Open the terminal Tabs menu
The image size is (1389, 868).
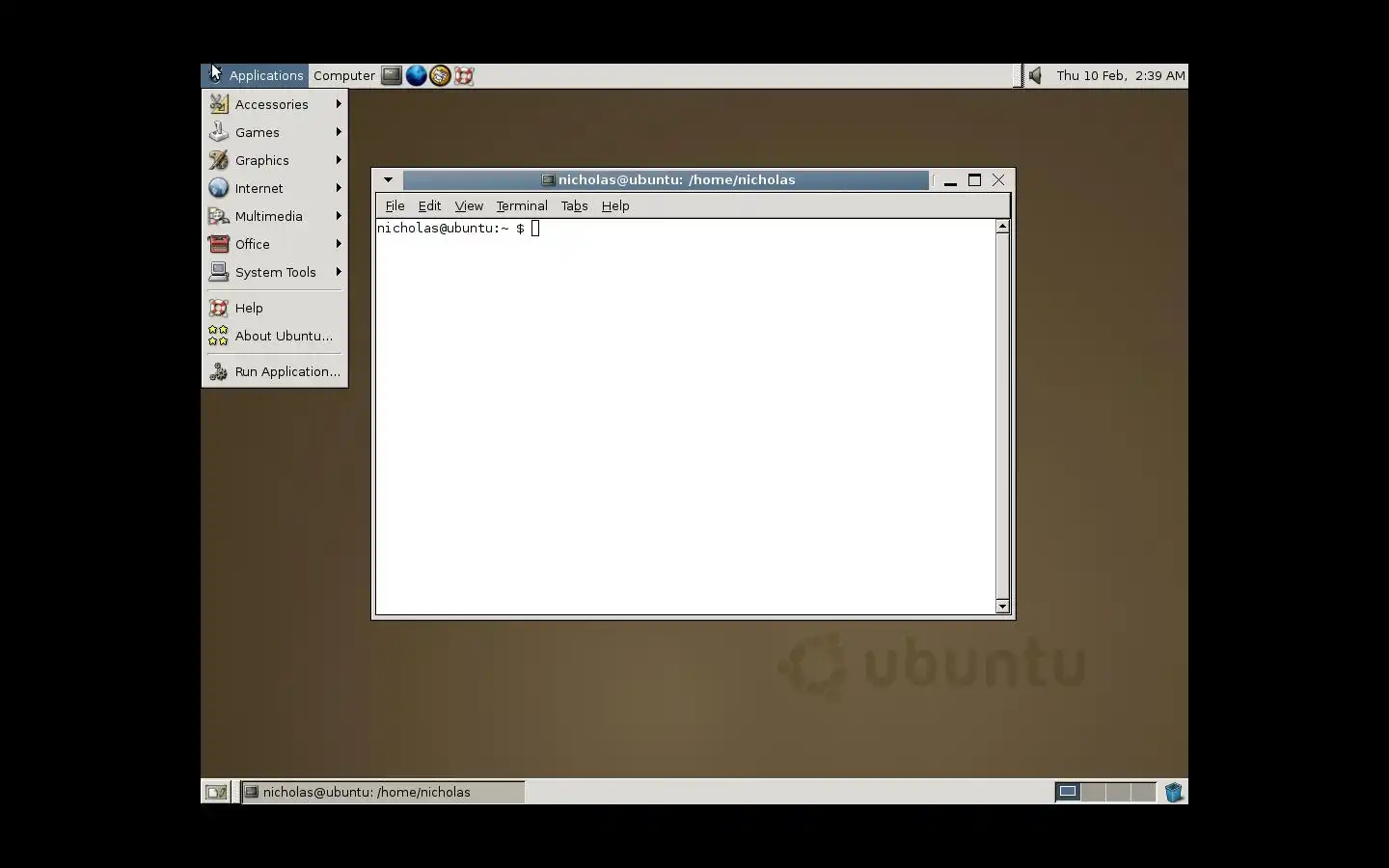574,205
